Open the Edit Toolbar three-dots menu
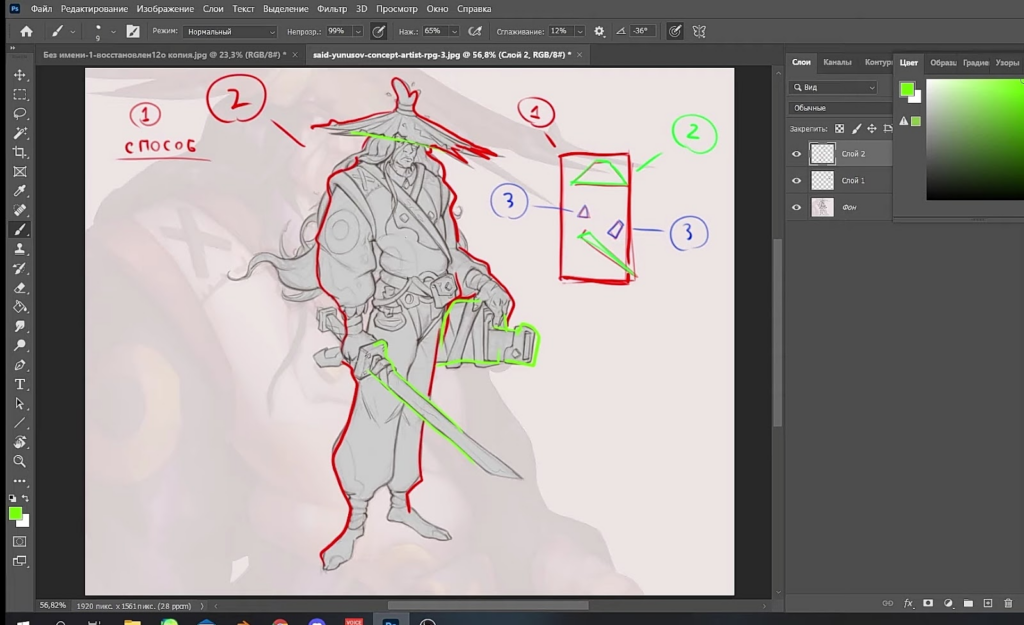This screenshot has height=625, width=1024. [x=20, y=481]
